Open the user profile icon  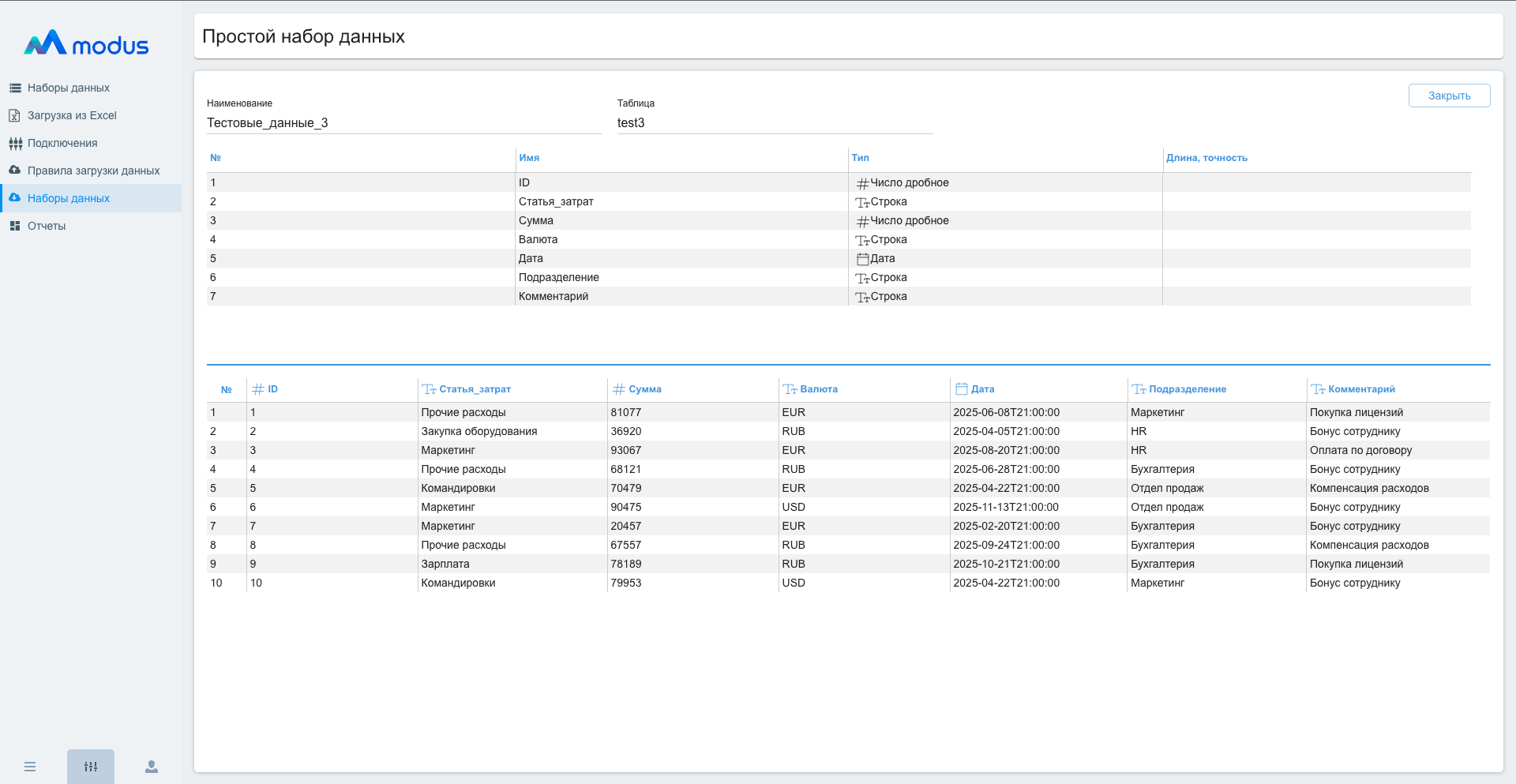coord(152,767)
